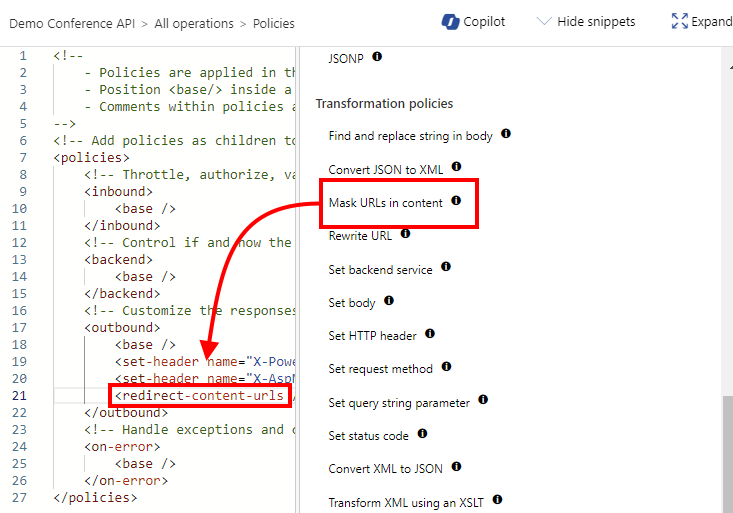The width and height of the screenshot is (733, 513).
Task: Show info for Rewrite URL policy
Action: pos(405,233)
